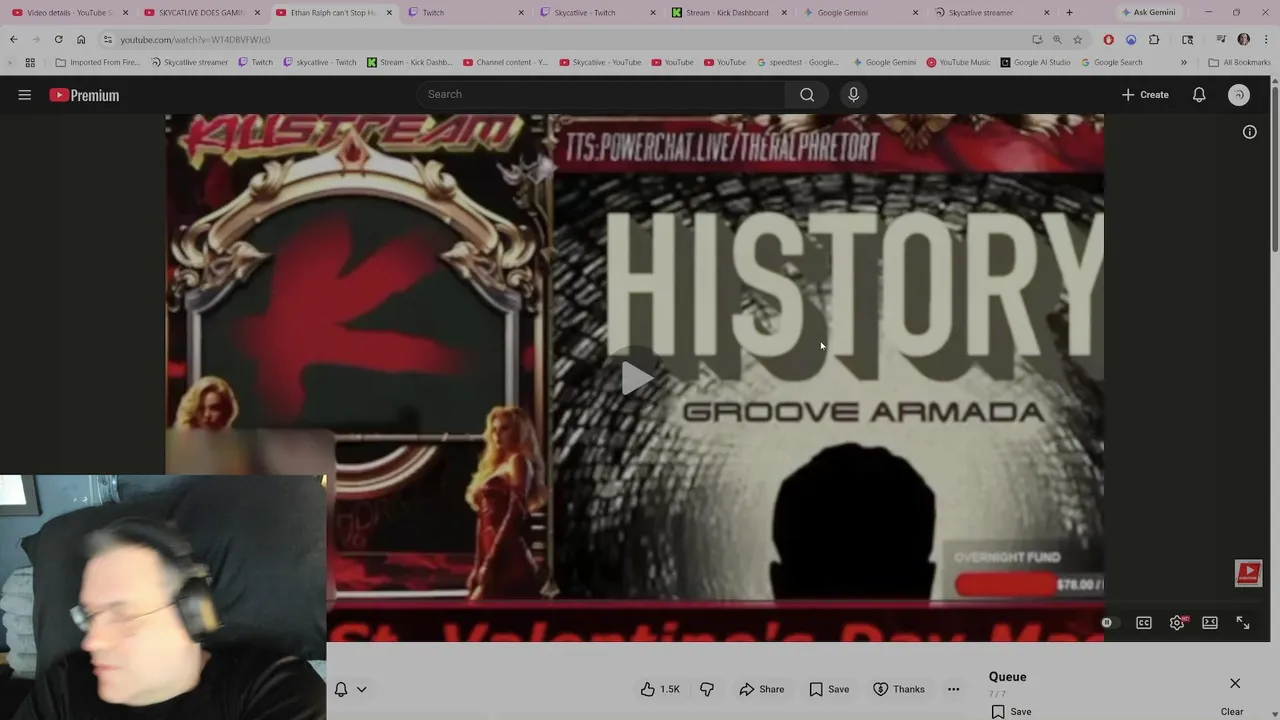This screenshot has width=1280, height=720.
Task: Open skycatlive - Twitch bookmark
Action: coord(319,62)
